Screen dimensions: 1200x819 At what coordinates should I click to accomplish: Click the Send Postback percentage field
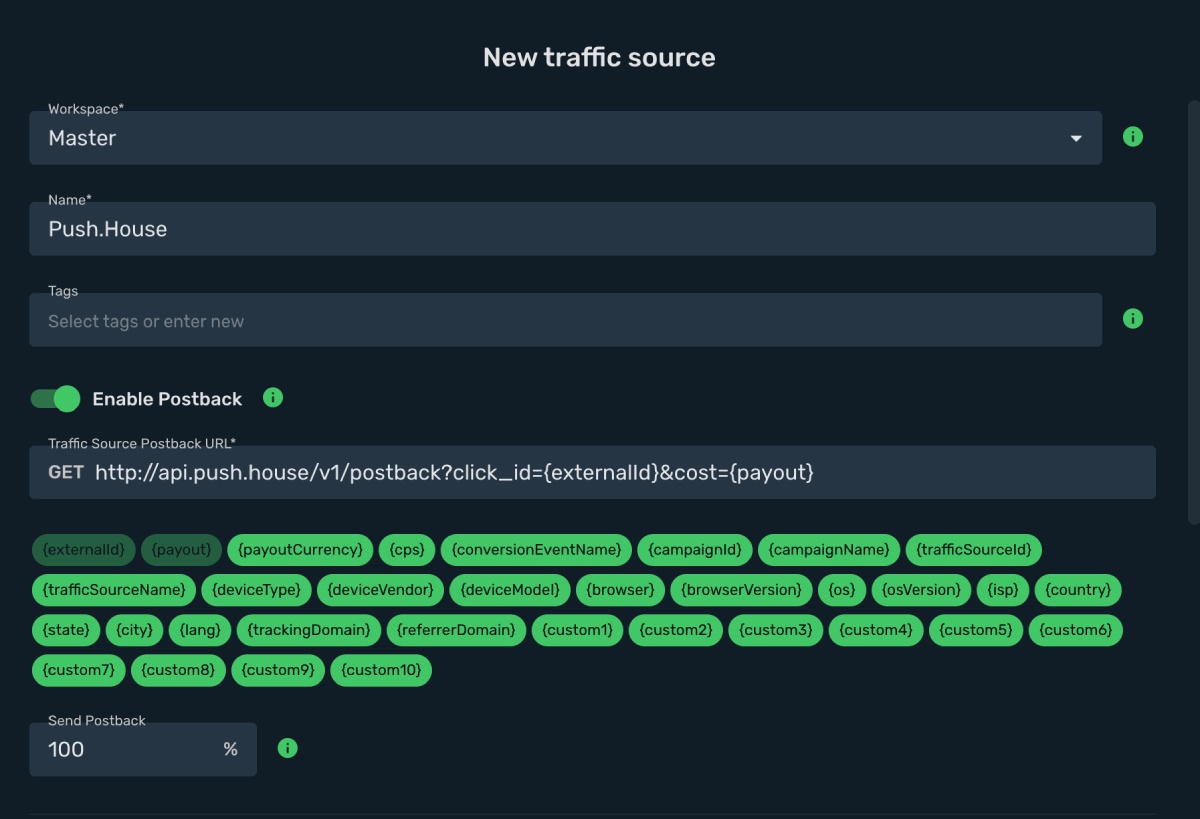pos(143,749)
